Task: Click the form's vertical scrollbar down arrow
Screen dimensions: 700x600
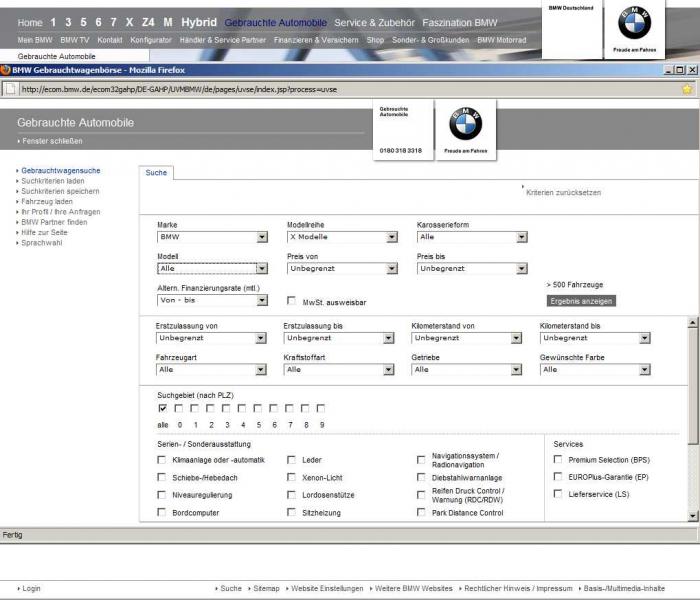Action: [x=693, y=515]
